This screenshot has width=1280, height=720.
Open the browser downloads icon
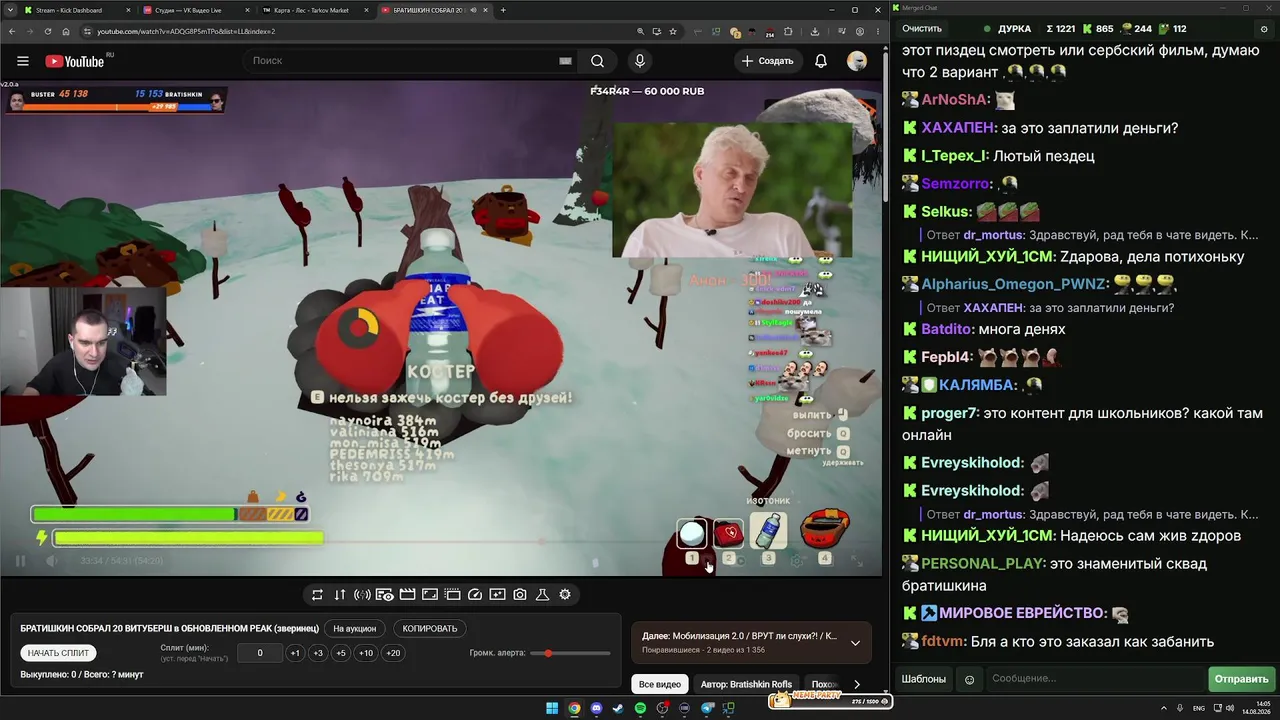coord(815,31)
